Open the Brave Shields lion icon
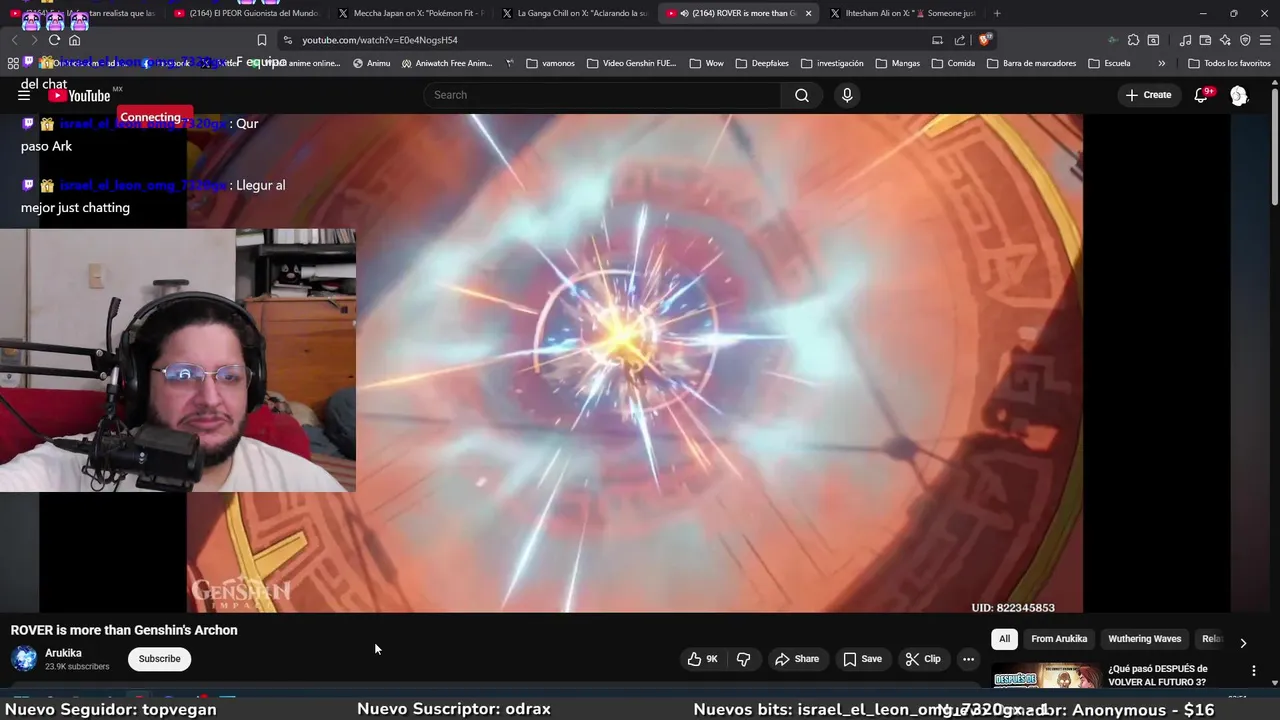The height and width of the screenshot is (720, 1280). click(985, 40)
